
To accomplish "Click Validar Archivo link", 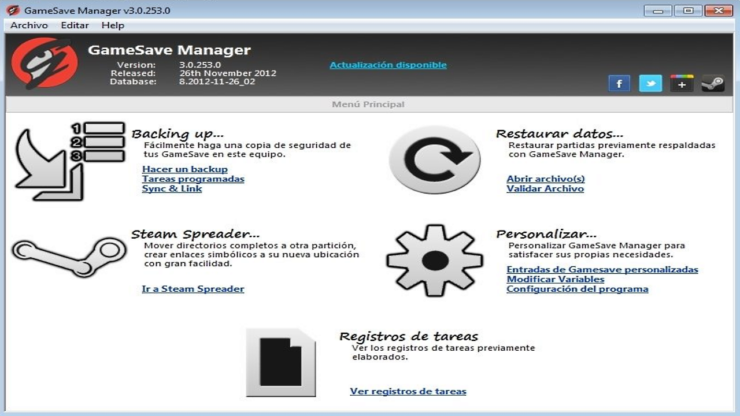I will click(x=545, y=188).
